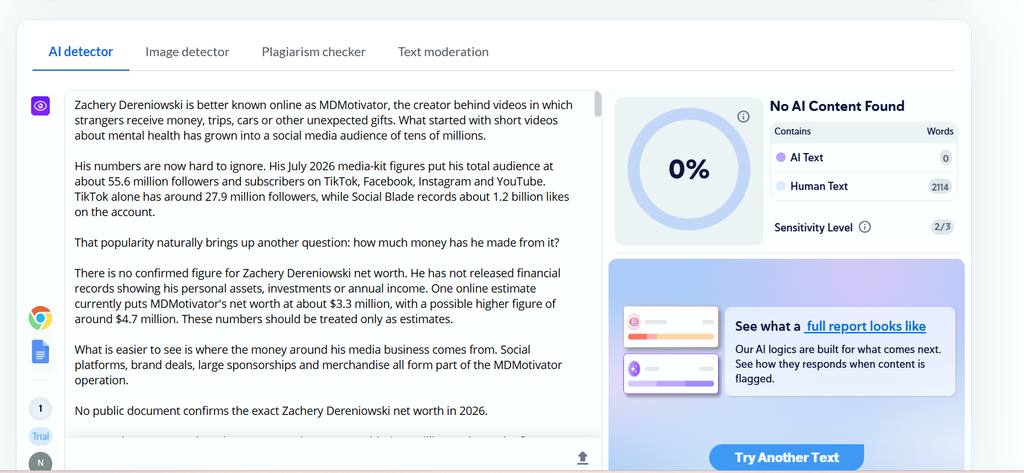Open the 'full report looks like' link
Image resolution: width=1024 pixels, height=473 pixels.
tap(865, 327)
